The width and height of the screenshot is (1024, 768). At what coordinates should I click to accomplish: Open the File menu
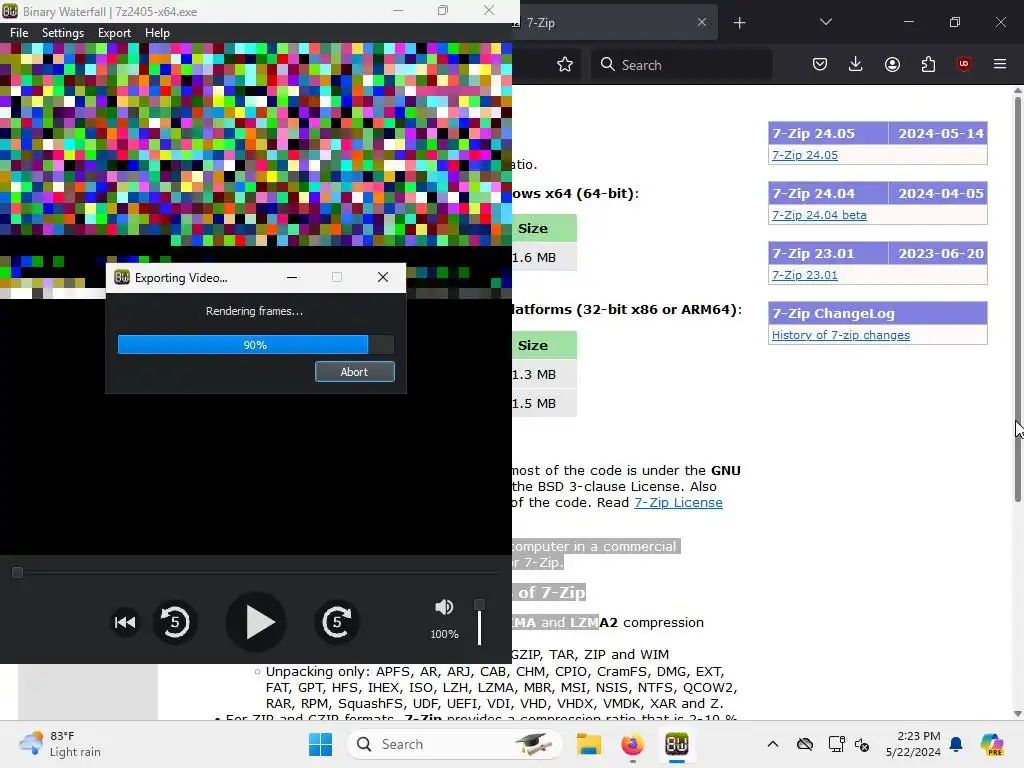(19, 33)
